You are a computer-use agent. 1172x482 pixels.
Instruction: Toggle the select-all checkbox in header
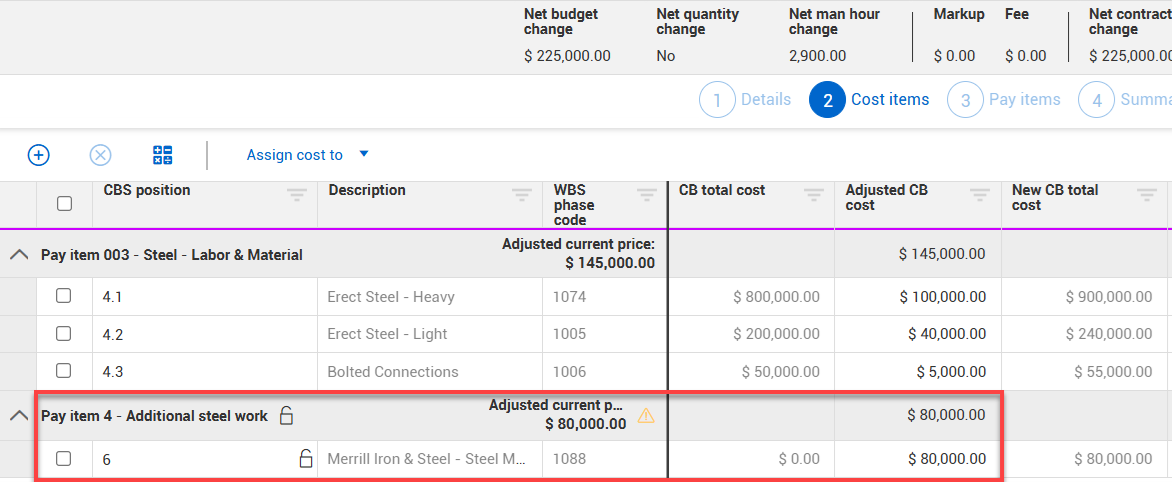[64, 204]
